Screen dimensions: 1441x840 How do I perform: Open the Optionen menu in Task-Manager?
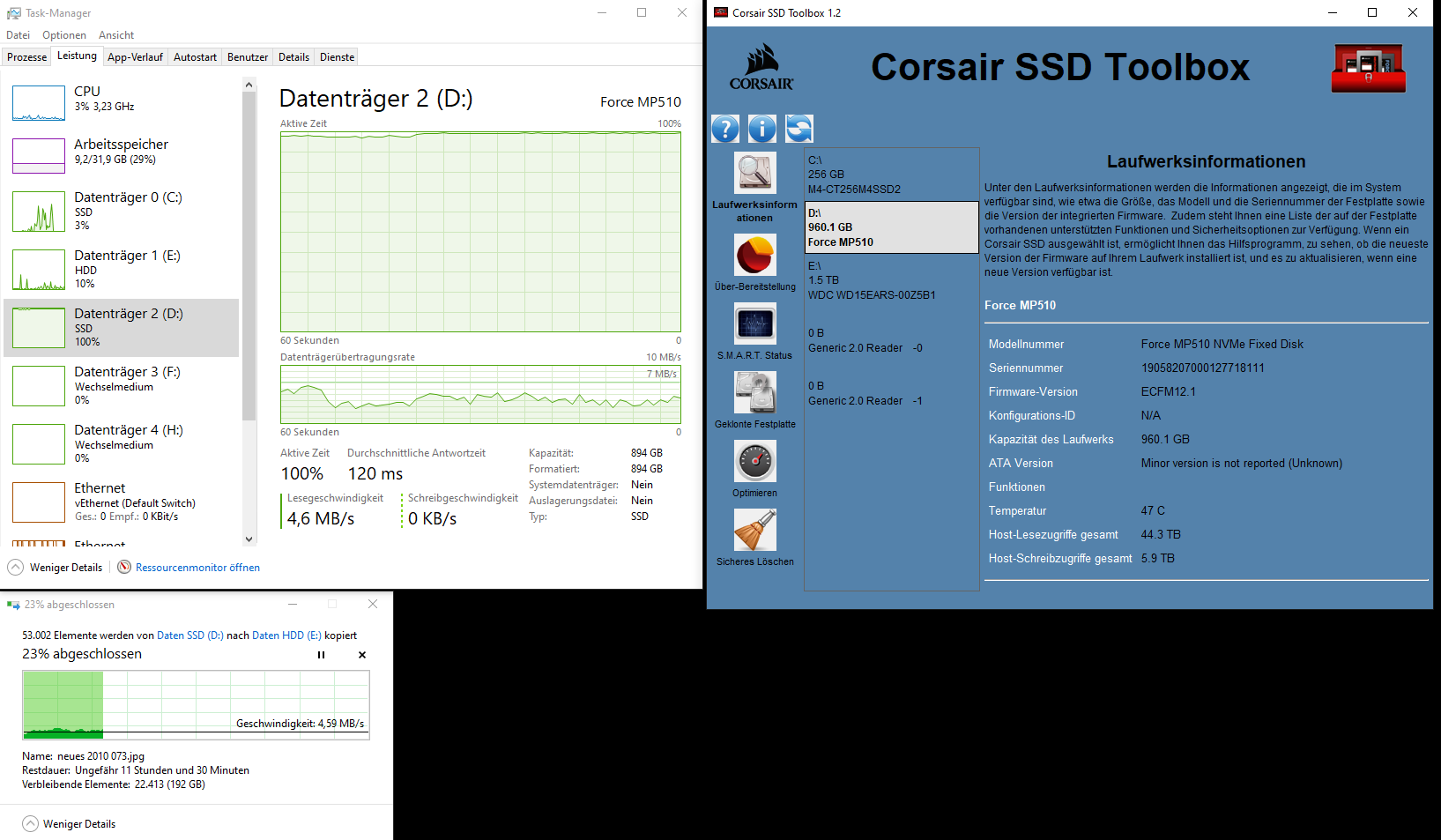(64, 35)
